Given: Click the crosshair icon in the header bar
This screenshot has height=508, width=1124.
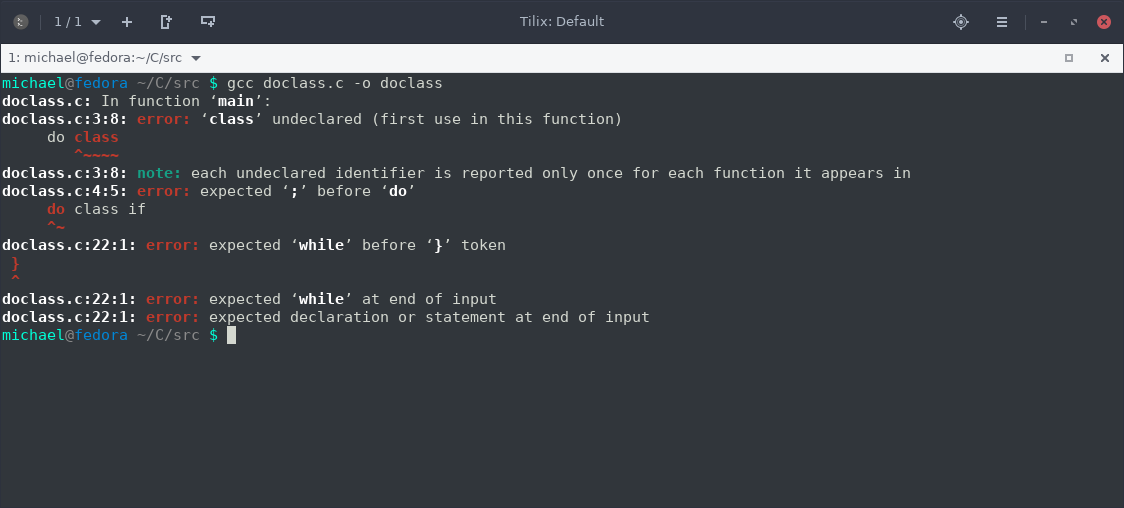Looking at the screenshot, I should pos(961,22).
